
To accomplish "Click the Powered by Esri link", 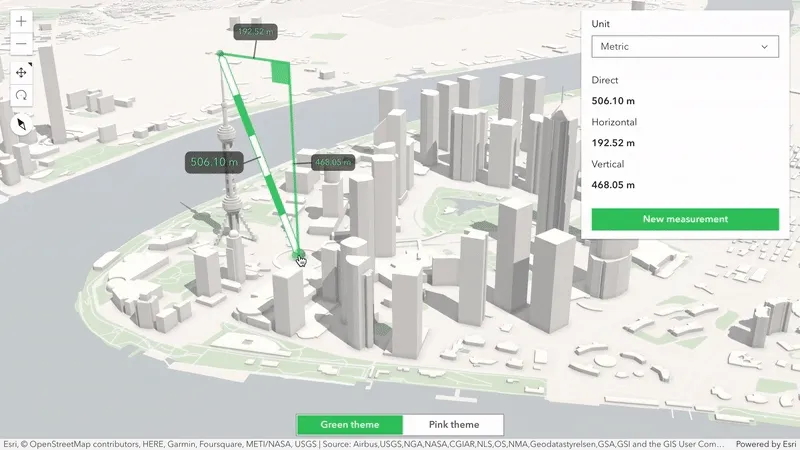I will pyautogui.click(x=765, y=444).
